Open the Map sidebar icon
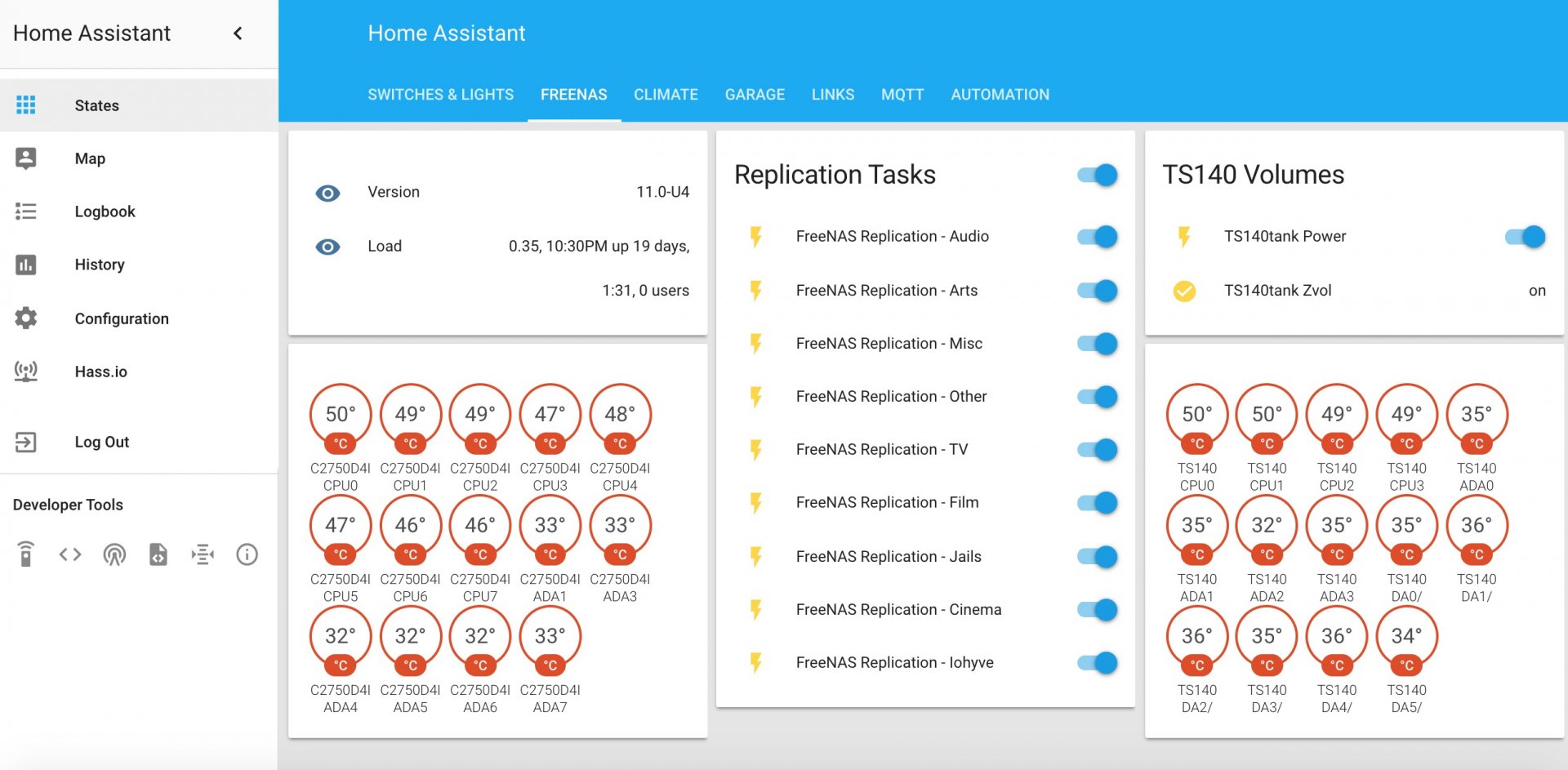Viewport: 1568px width, 770px height. coord(26,158)
